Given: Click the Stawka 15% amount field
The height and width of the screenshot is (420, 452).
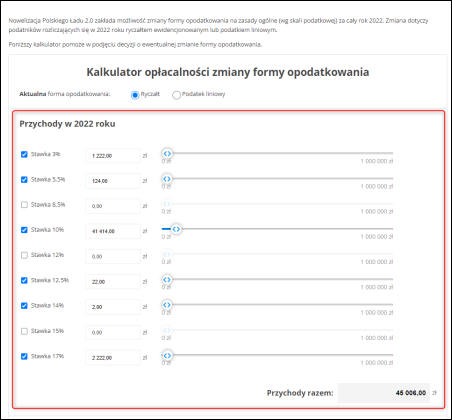Looking at the screenshot, I should coord(113,332).
